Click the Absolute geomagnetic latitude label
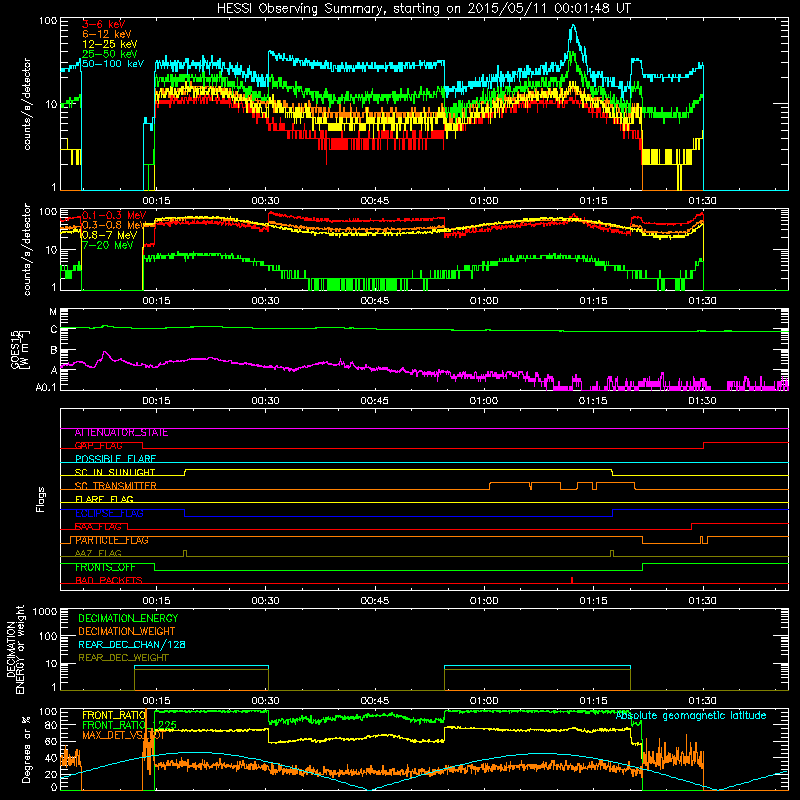The height and width of the screenshot is (800, 800). pos(691,715)
